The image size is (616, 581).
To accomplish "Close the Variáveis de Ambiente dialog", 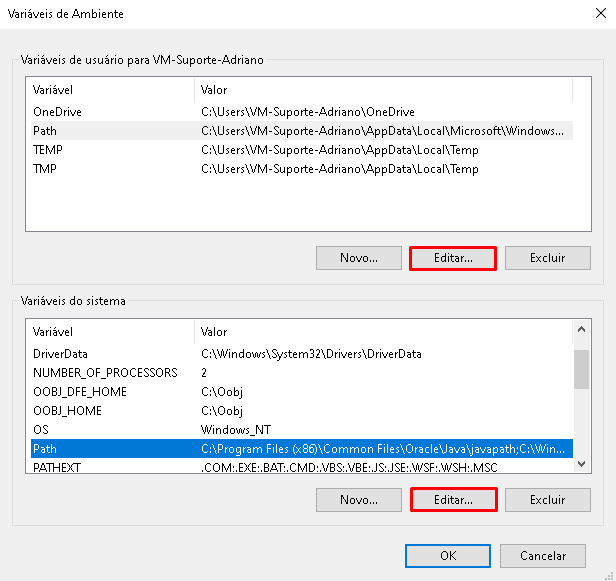I will 601,13.
